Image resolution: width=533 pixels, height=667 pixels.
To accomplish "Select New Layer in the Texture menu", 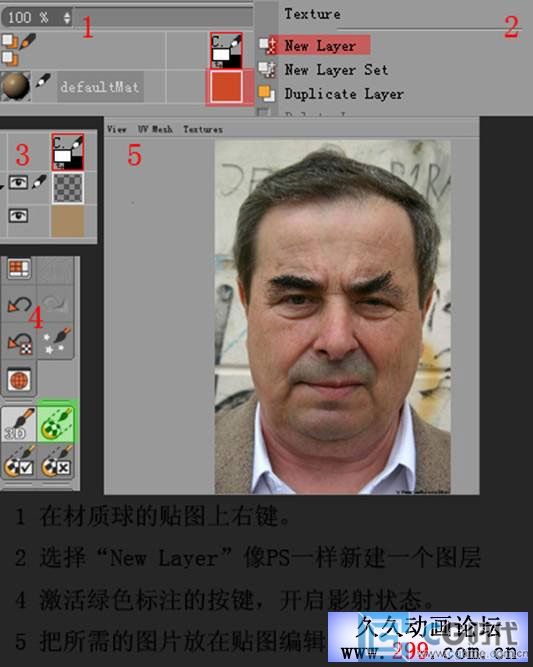I will click(x=319, y=46).
